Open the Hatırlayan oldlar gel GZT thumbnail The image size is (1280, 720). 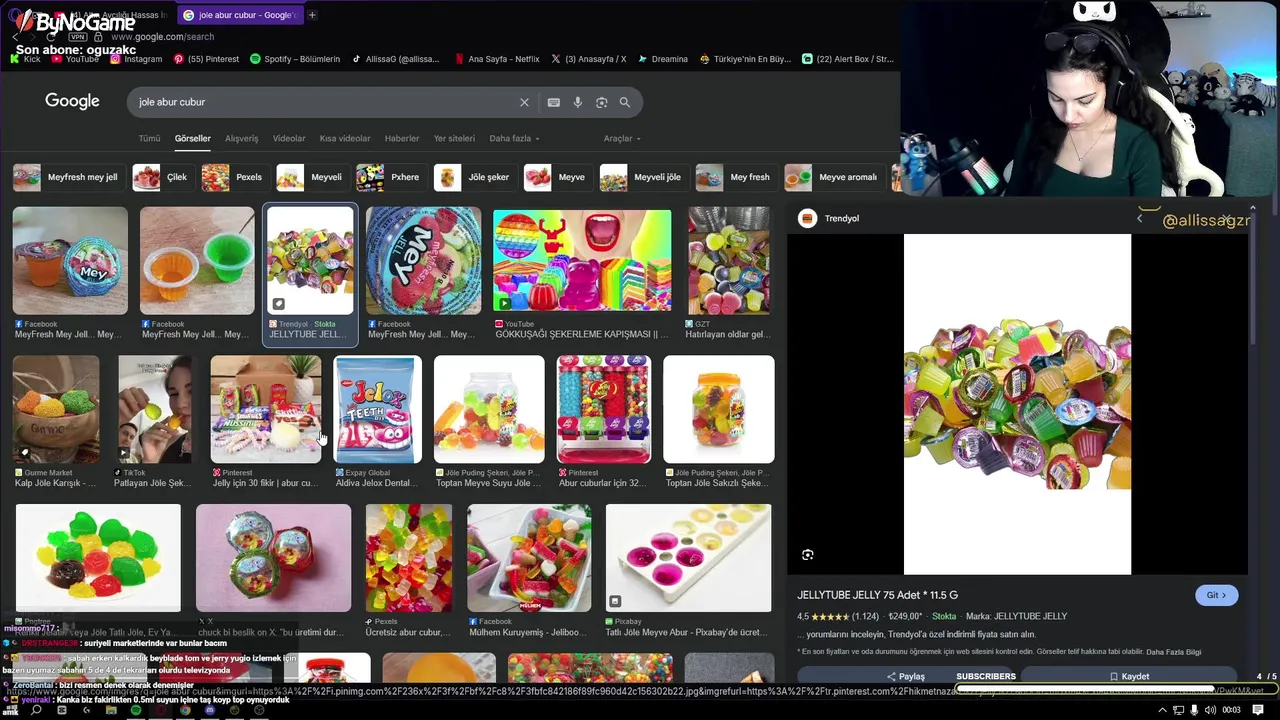pyautogui.click(x=729, y=260)
